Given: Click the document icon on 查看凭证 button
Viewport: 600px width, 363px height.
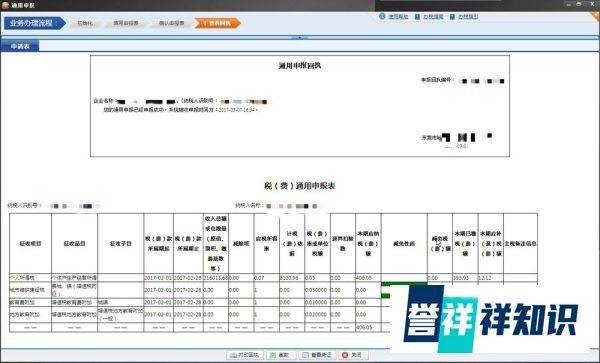Looking at the screenshot, I should 305,355.
